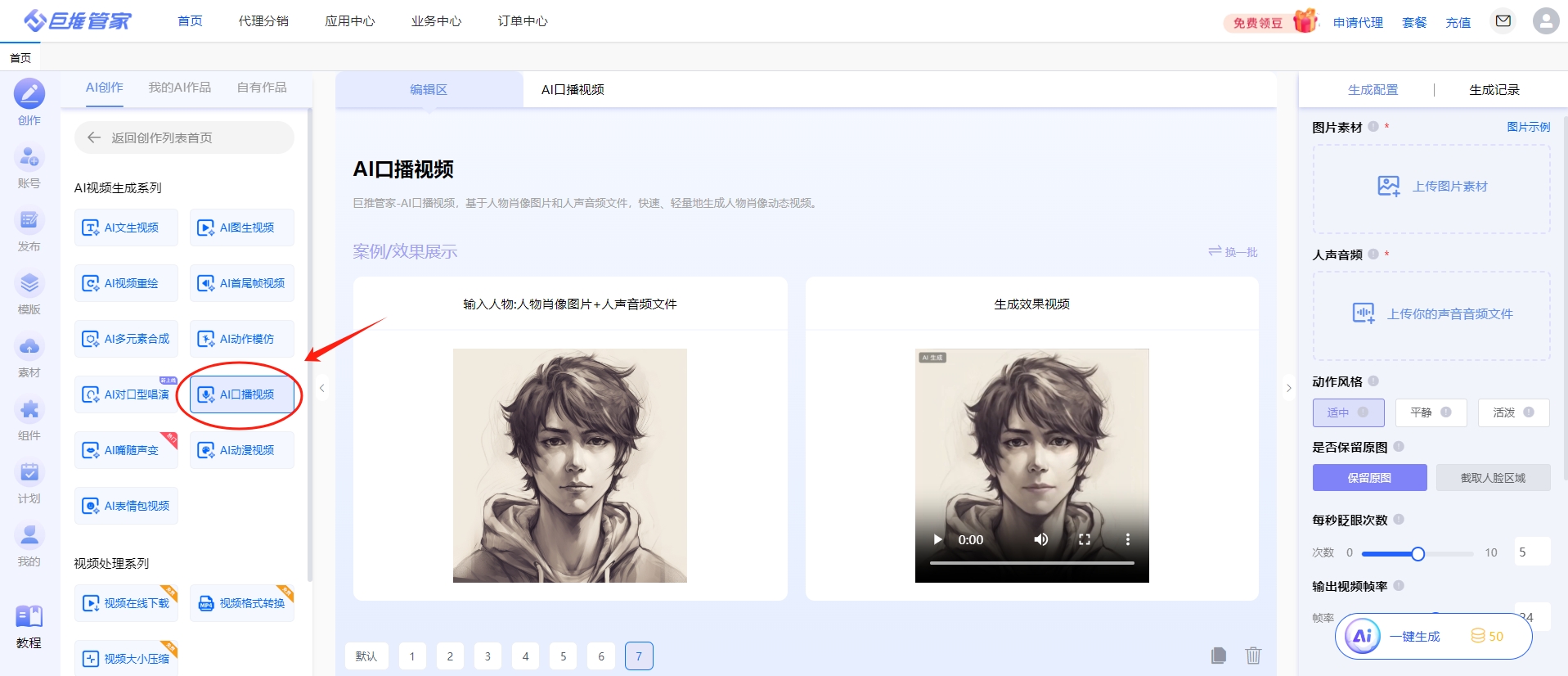1568x676 pixels.
Task: Open 业务中心 menu
Action: 436,21
